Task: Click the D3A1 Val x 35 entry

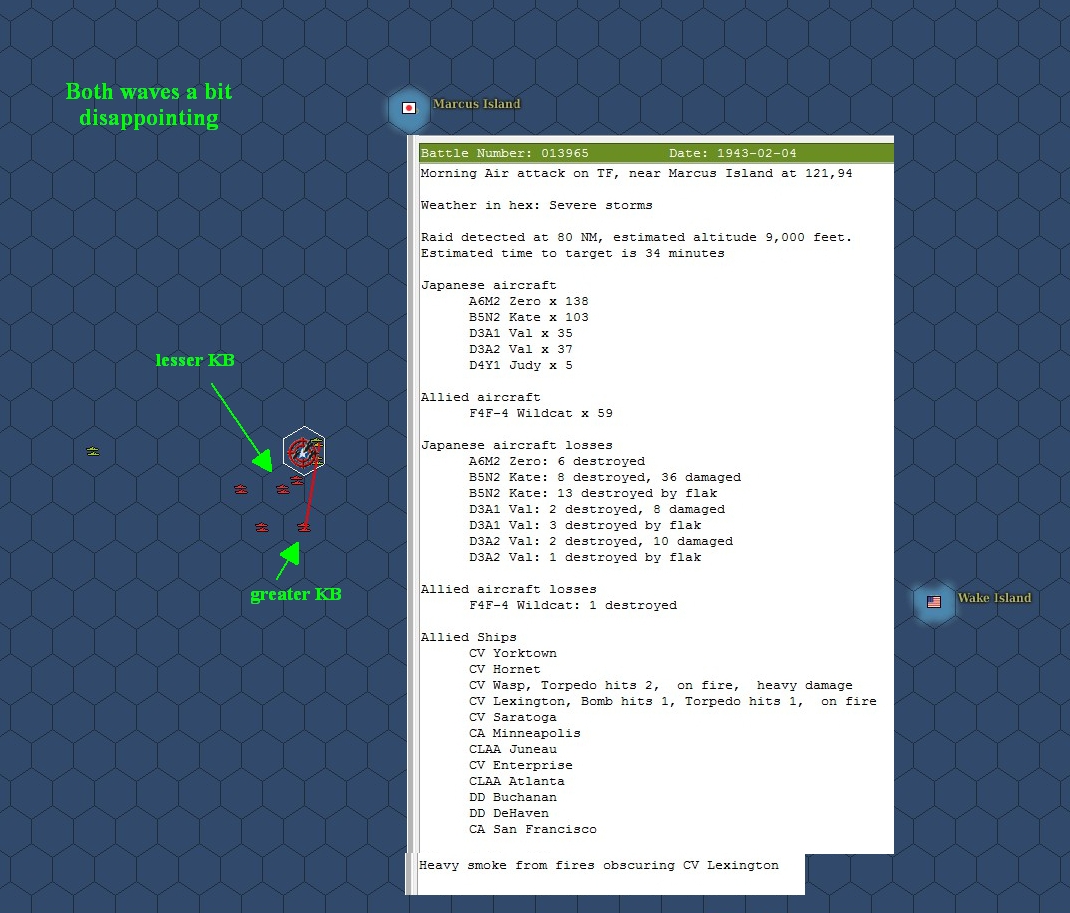Action: [x=521, y=333]
